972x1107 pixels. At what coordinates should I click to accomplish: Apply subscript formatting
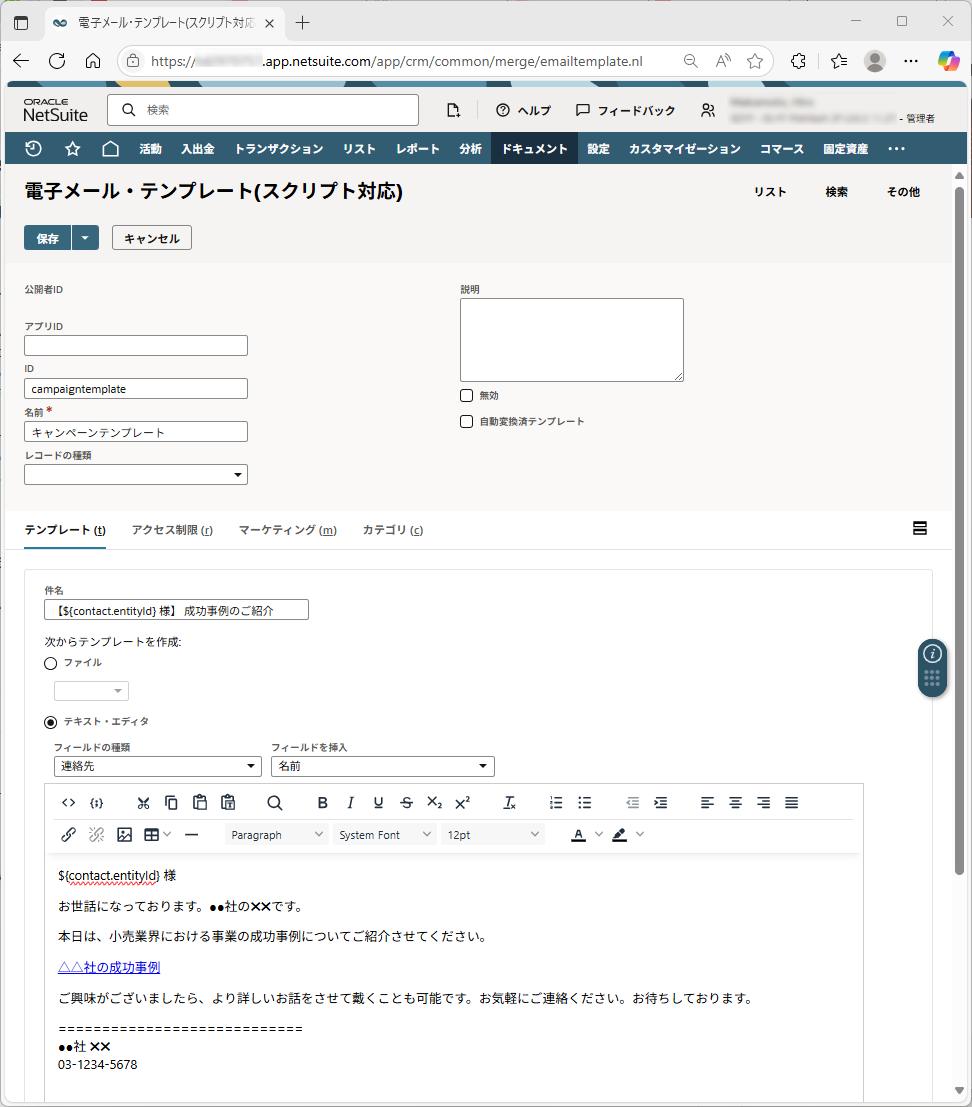click(x=434, y=803)
